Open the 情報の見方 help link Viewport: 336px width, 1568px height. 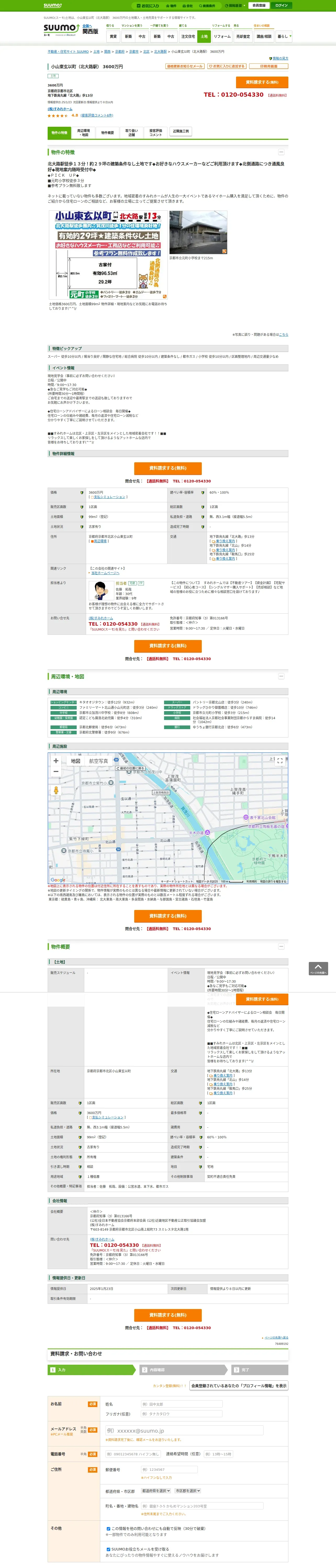(x=280, y=59)
